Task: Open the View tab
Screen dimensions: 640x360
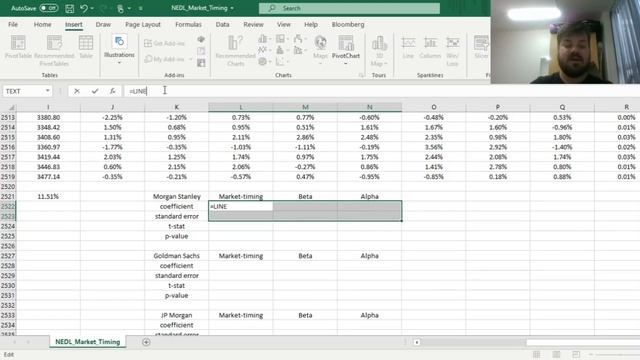Action: coord(284,24)
